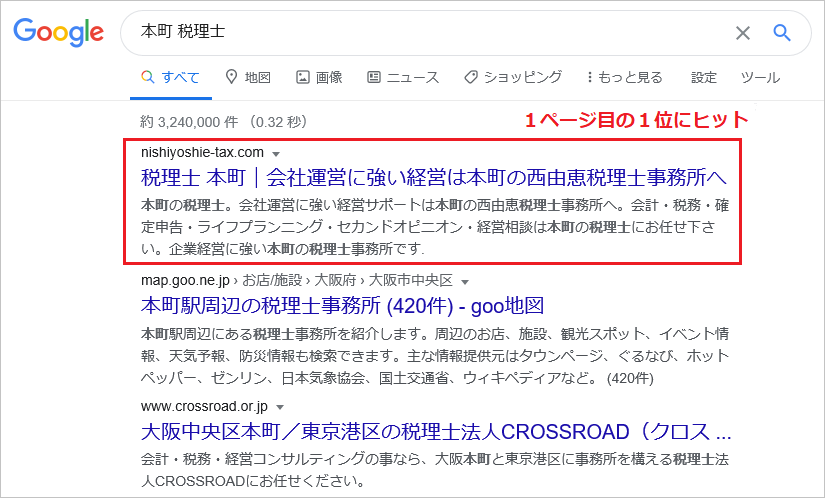Click result count 約 3,240,000 件 text
825x498 pixels.
[189, 122]
